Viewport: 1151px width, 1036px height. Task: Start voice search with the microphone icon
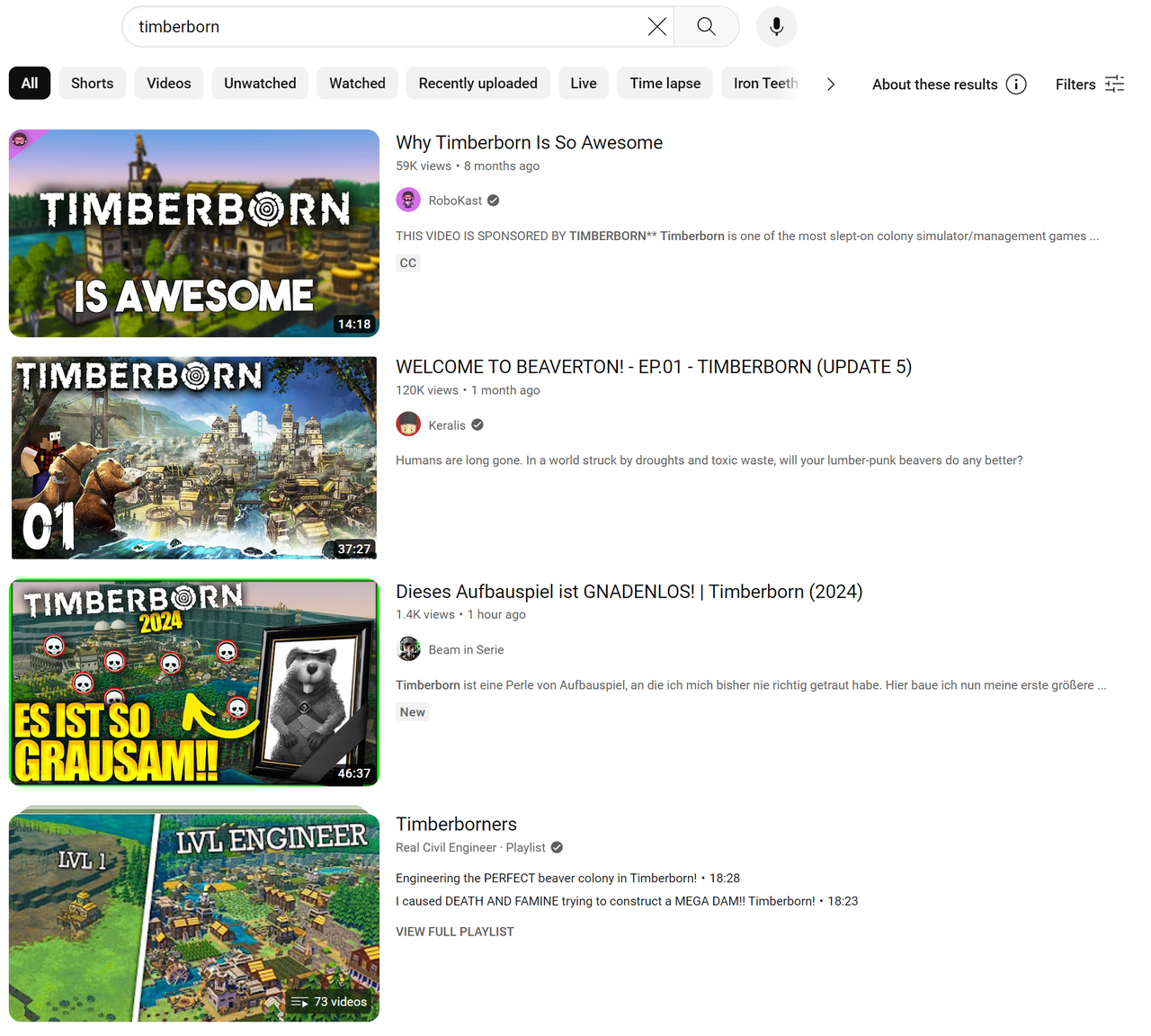tap(776, 27)
